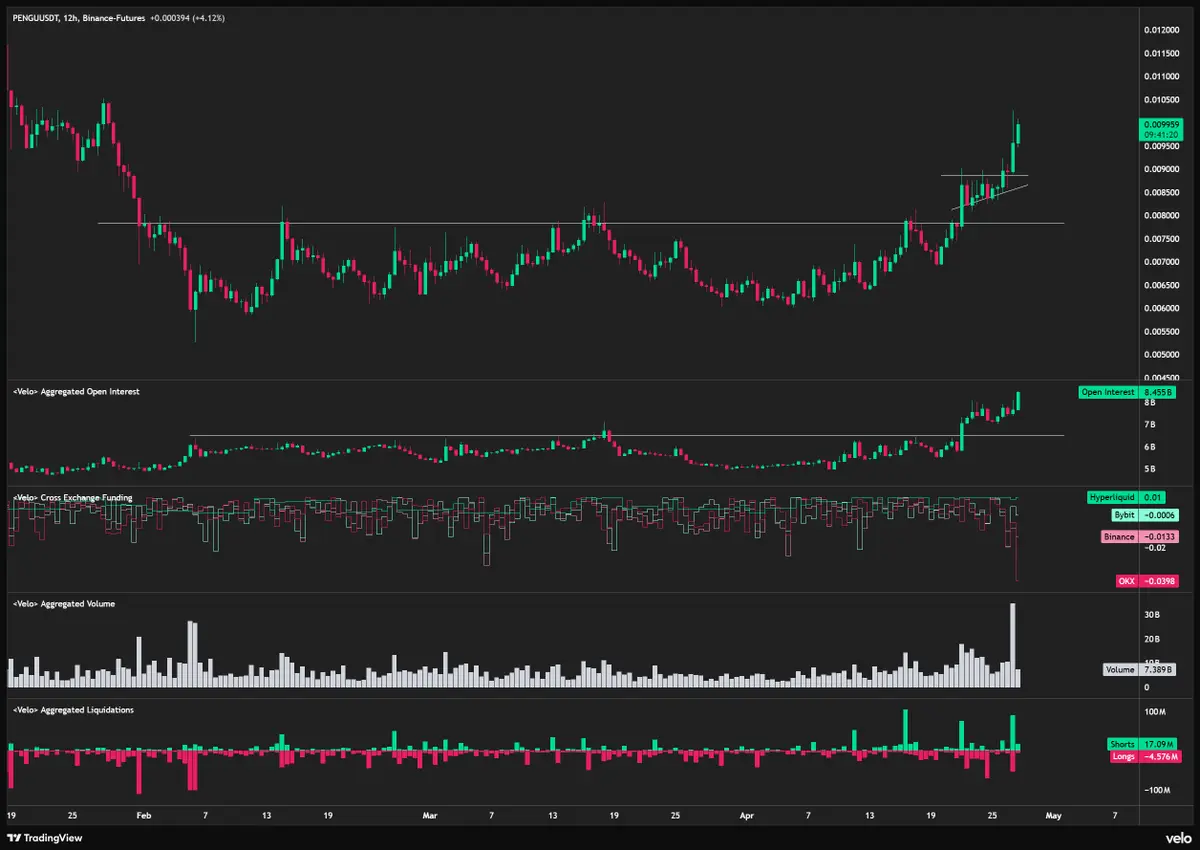
Task: Click the Mar label on the time axis
Action: (430, 816)
